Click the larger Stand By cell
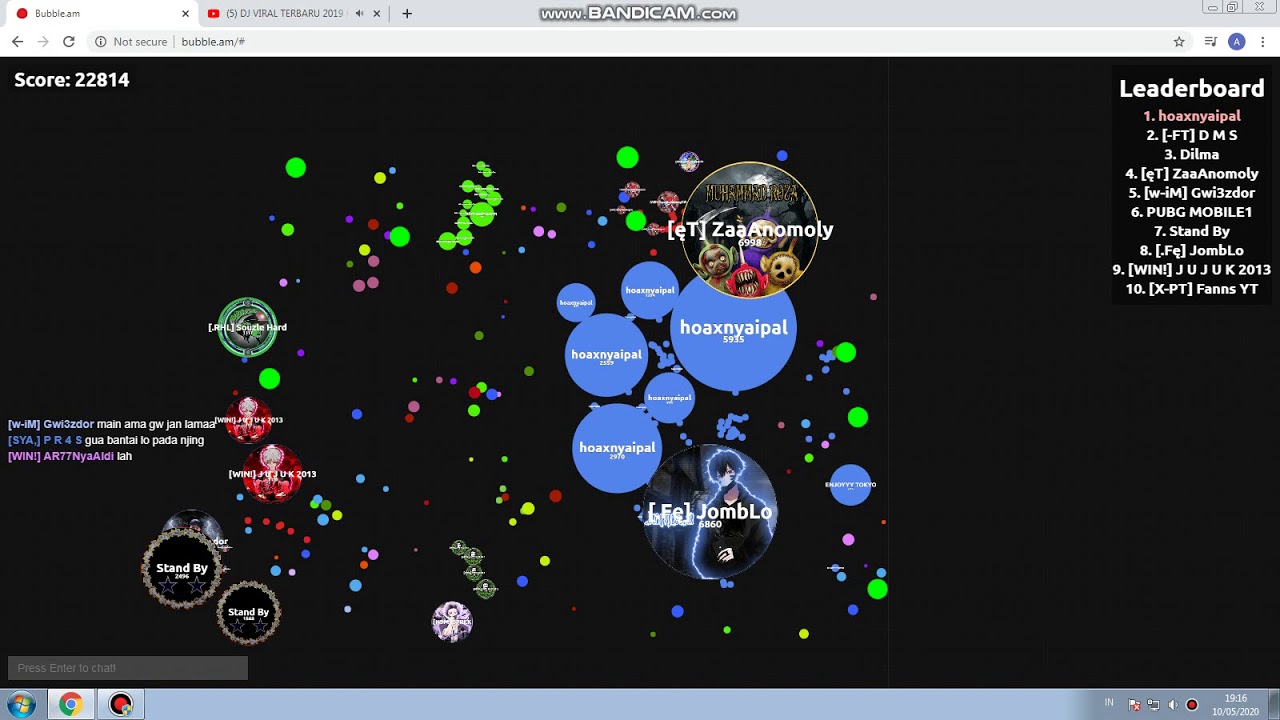This screenshot has width=1280, height=720. tap(182, 569)
